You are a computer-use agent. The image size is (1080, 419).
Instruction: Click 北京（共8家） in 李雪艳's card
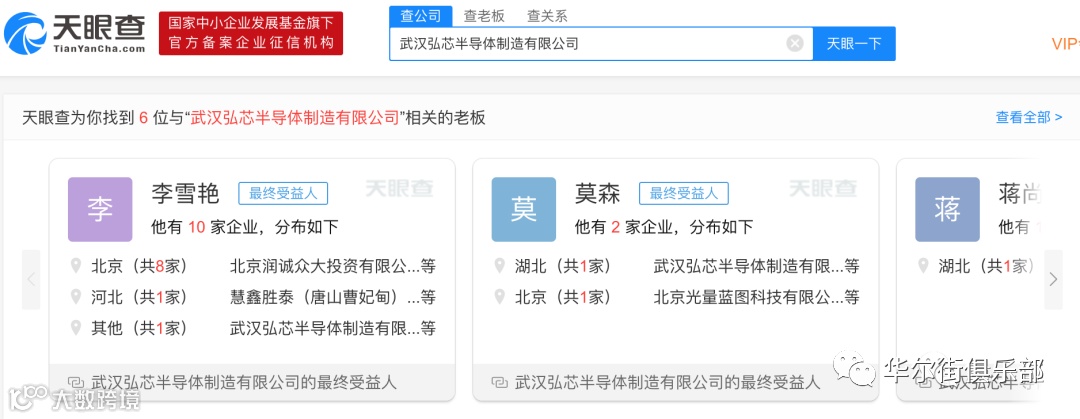[139, 266]
